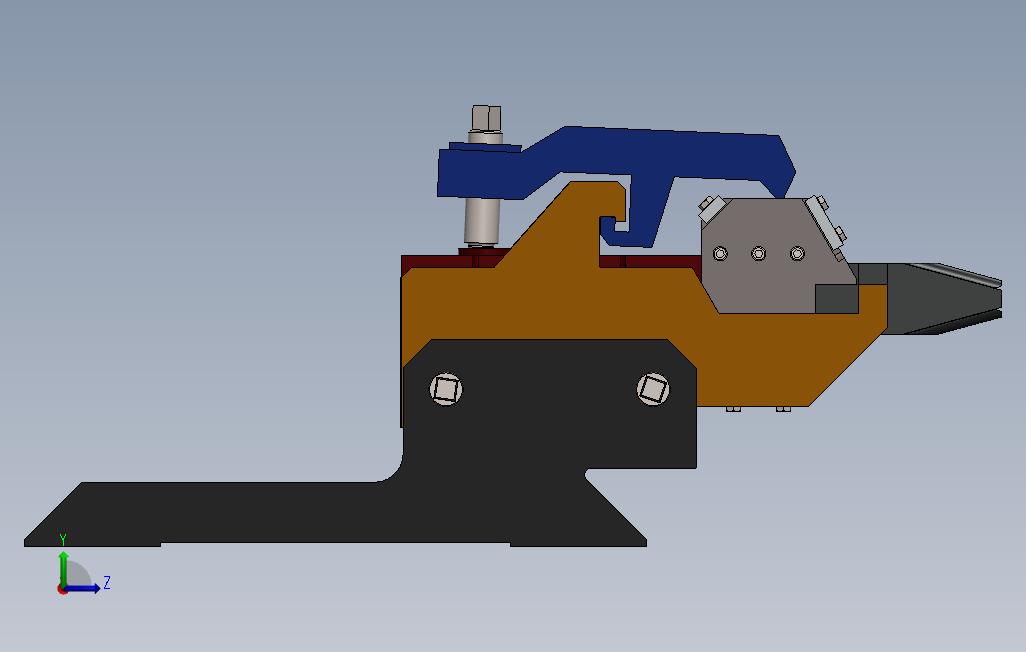This screenshot has height=652, width=1026.
Task: Click the red origin ball of the triad
Action: (x=62, y=590)
